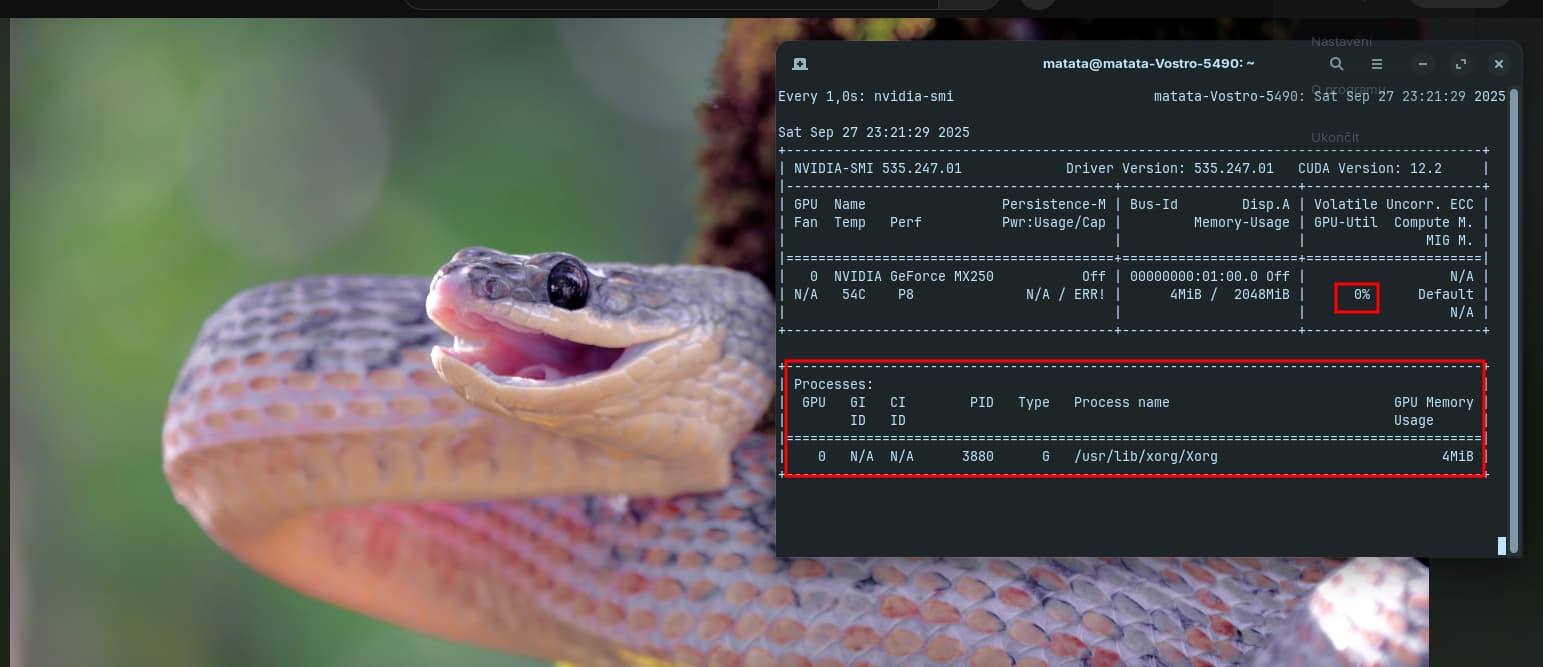Click the snake's eye in the photo
The width and height of the screenshot is (1543, 667).
pos(567,281)
